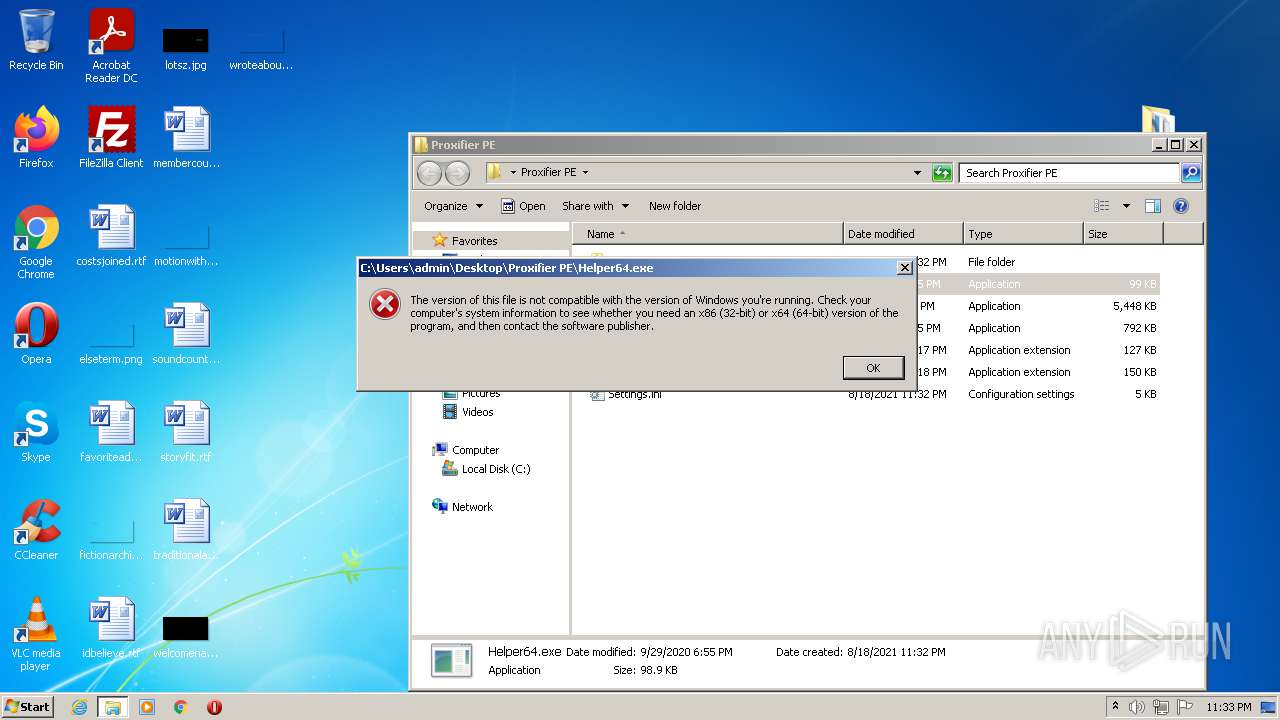The image size is (1280, 720).
Task: Show hidden tray icons arrow
Action: pos(1115,707)
